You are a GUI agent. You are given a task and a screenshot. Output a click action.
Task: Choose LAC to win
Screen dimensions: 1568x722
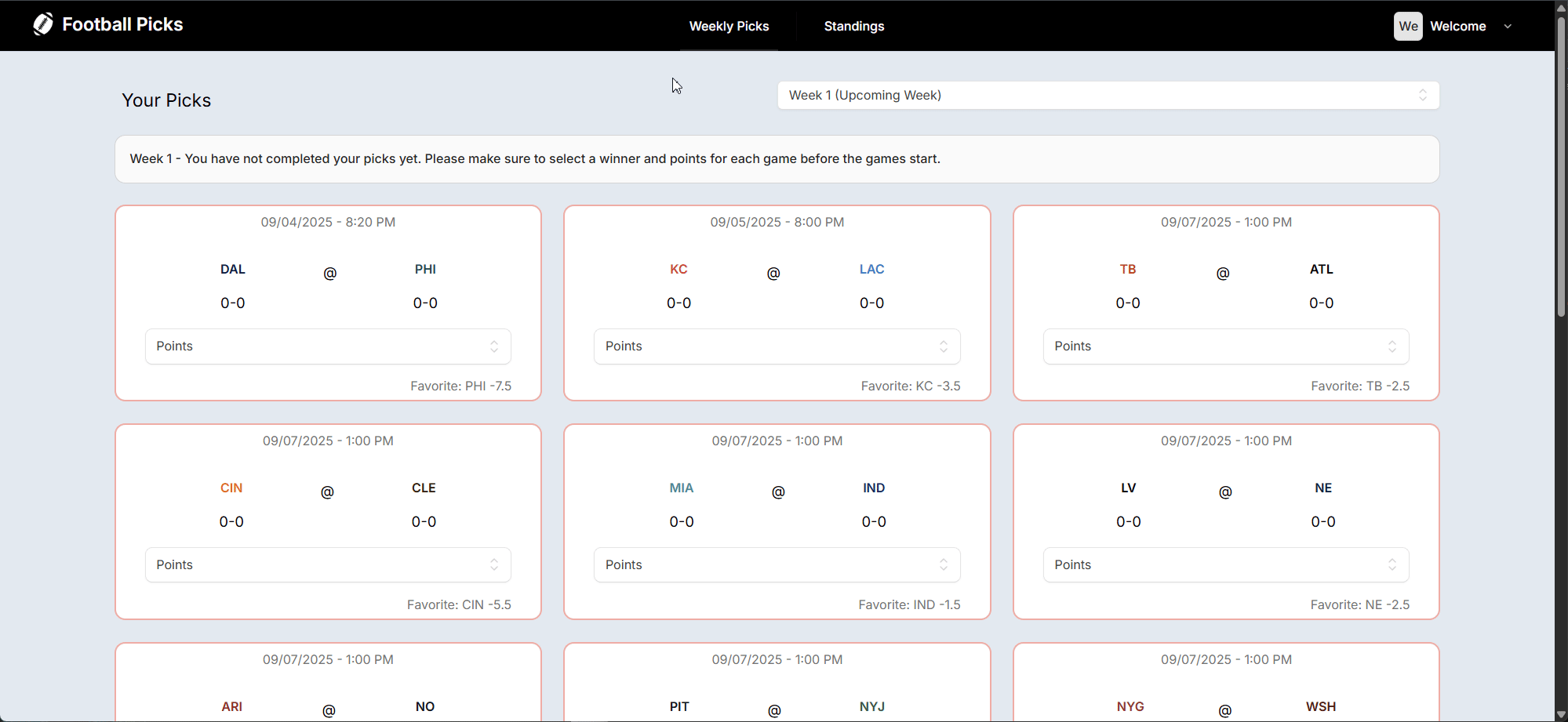coord(871,270)
